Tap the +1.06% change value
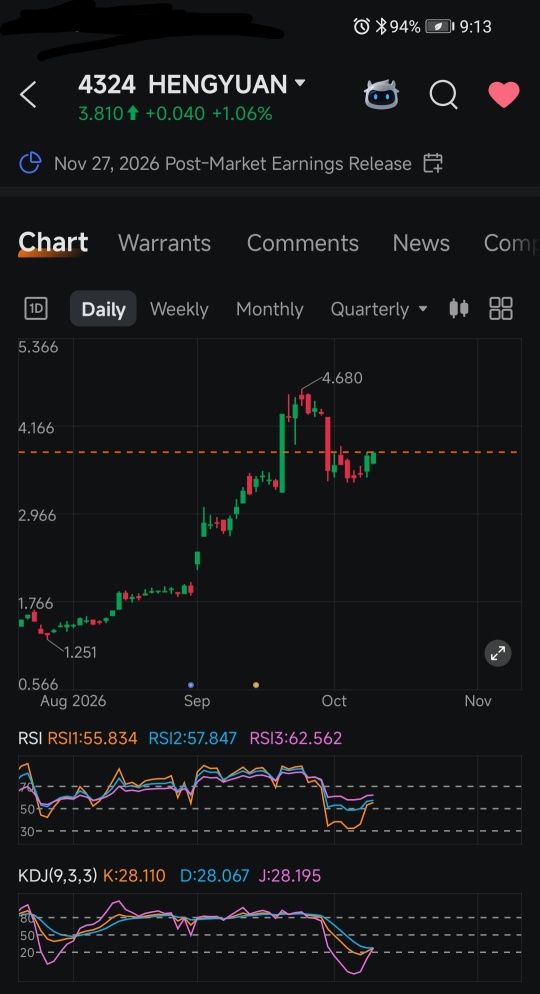This screenshot has width=540, height=994. coord(242,113)
